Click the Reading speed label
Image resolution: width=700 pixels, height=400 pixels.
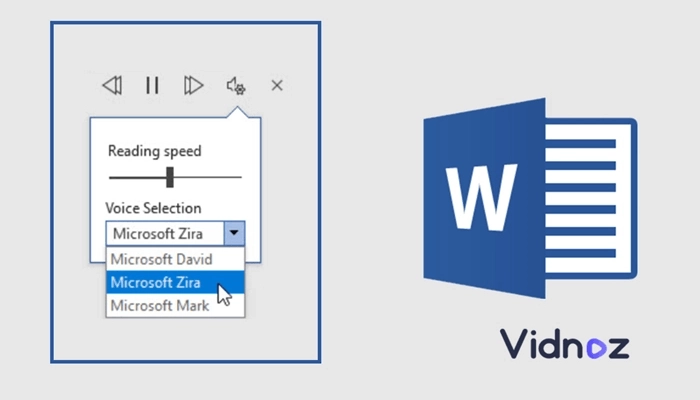point(154,151)
